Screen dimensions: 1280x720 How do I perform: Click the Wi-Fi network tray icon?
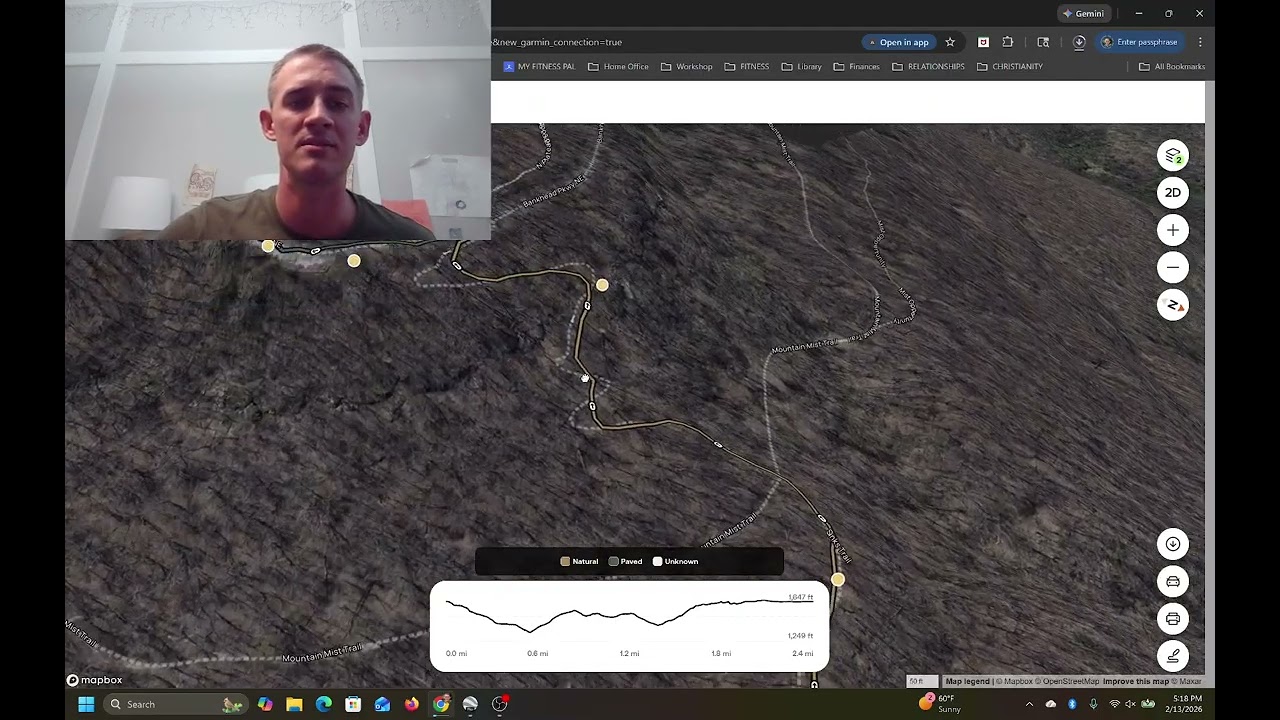1114,704
